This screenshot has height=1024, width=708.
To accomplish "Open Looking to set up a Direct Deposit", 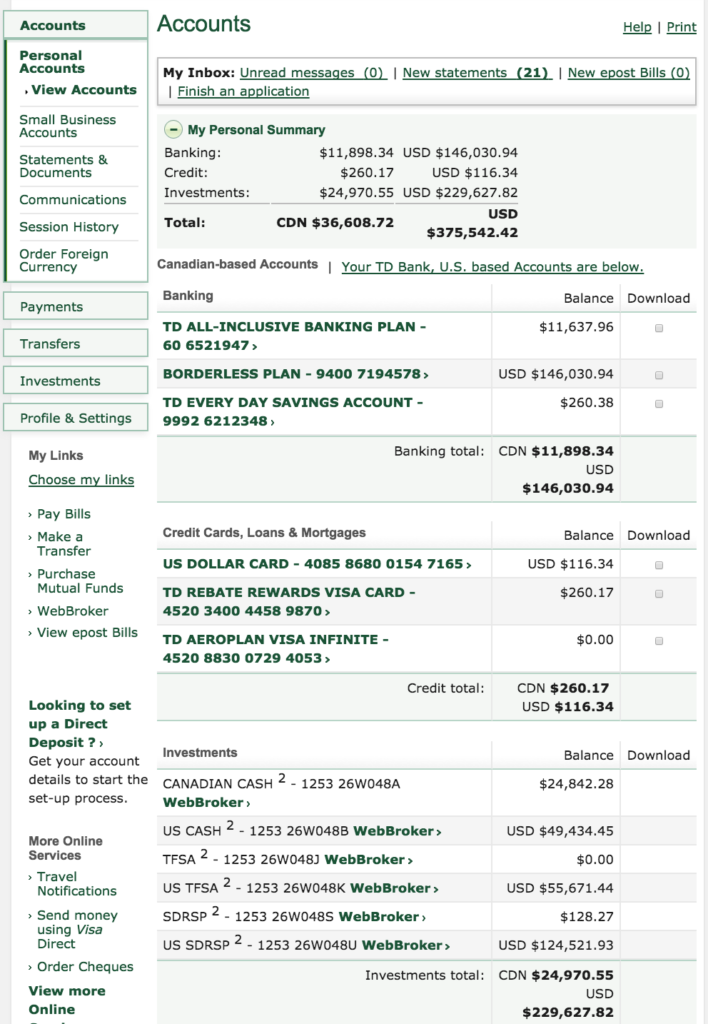I will [x=80, y=724].
